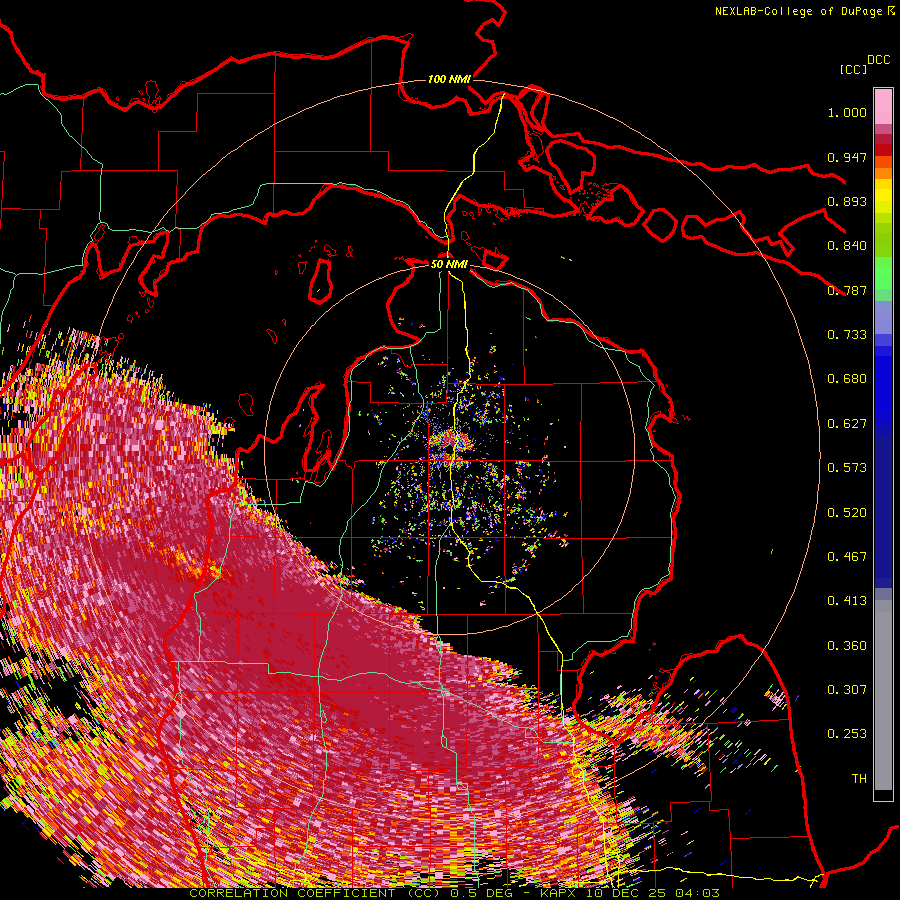This screenshot has width=900, height=900.
Task: Pick the bright green color bar segment
Action: [883, 273]
